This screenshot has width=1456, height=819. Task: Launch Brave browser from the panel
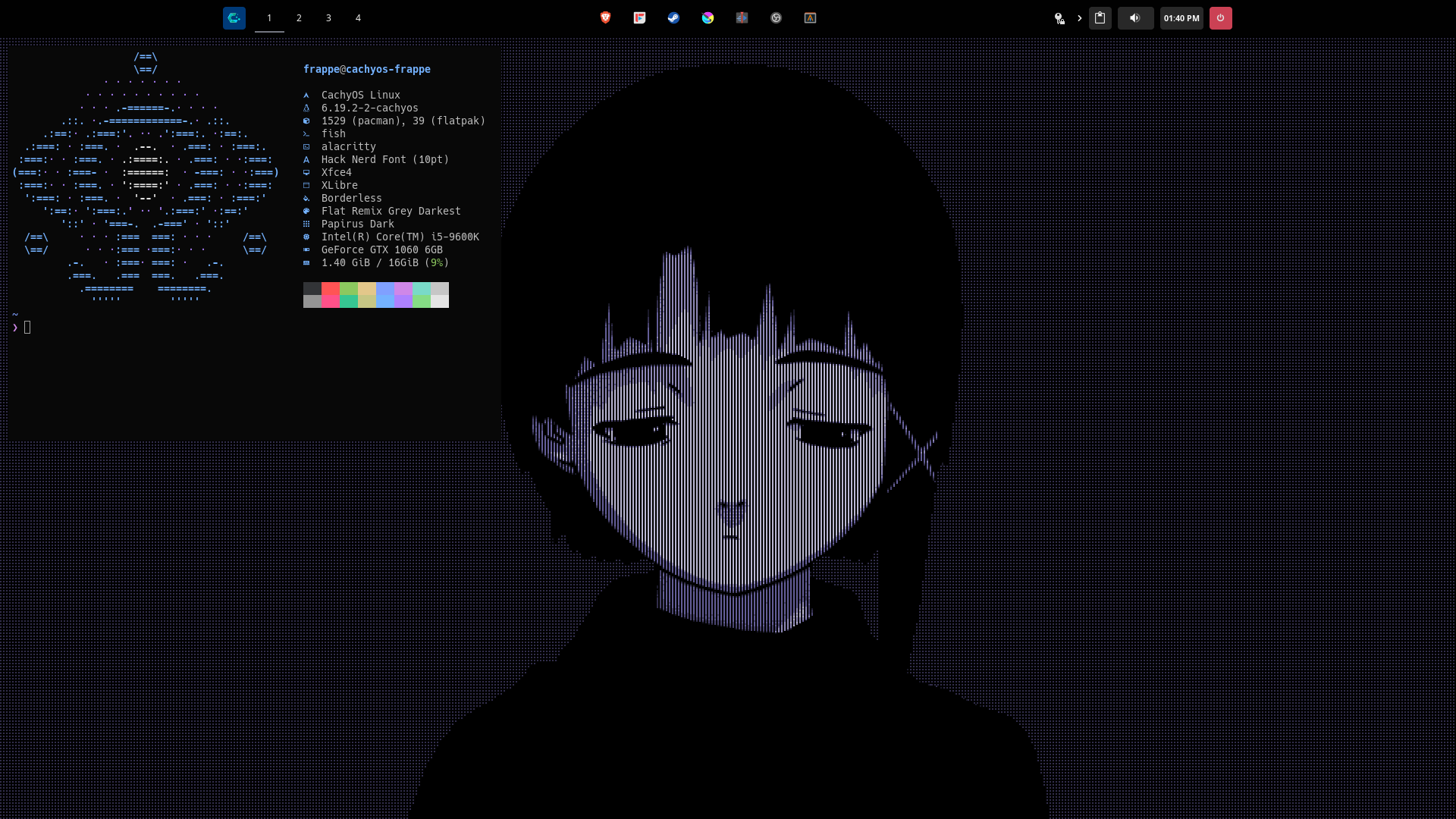[605, 18]
